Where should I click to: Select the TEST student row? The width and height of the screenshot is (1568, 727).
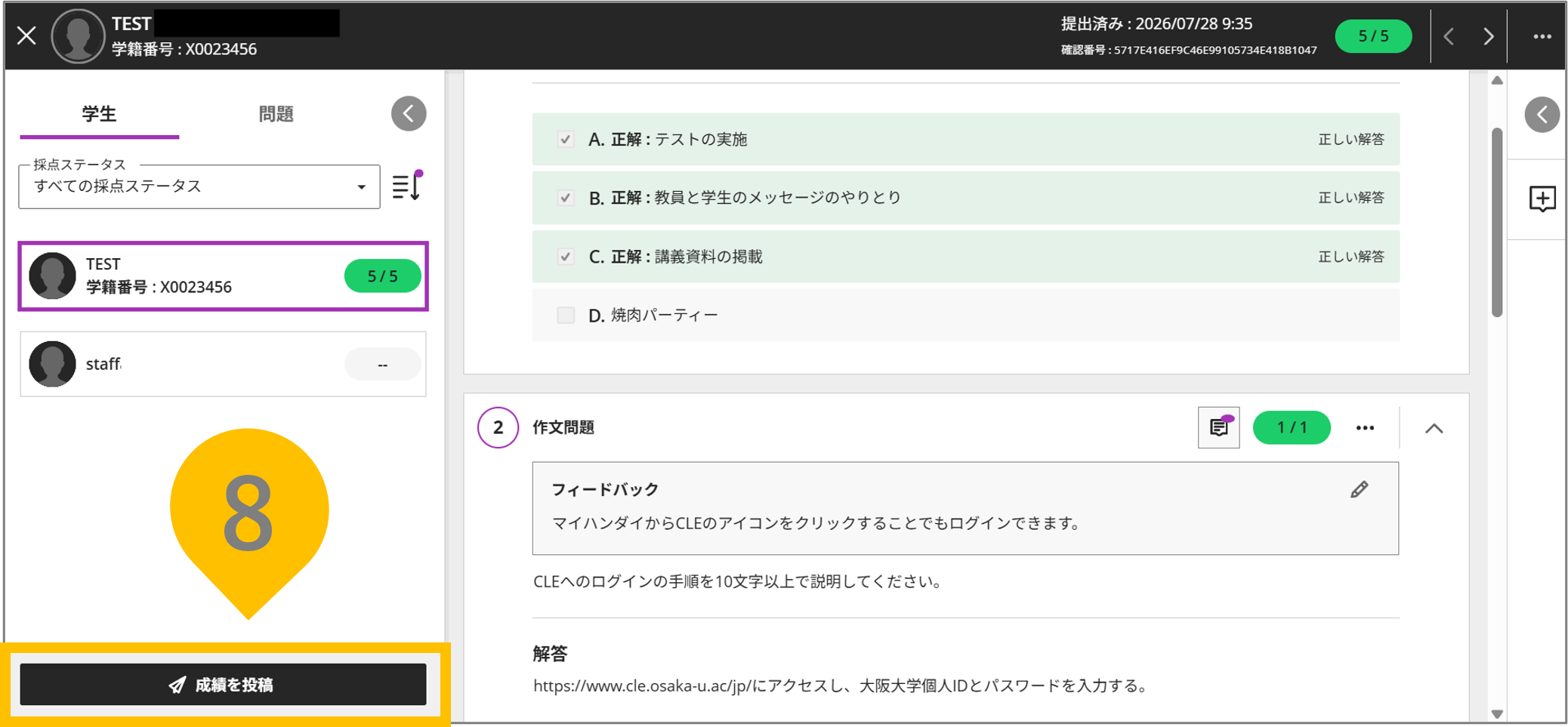[224, 276]
